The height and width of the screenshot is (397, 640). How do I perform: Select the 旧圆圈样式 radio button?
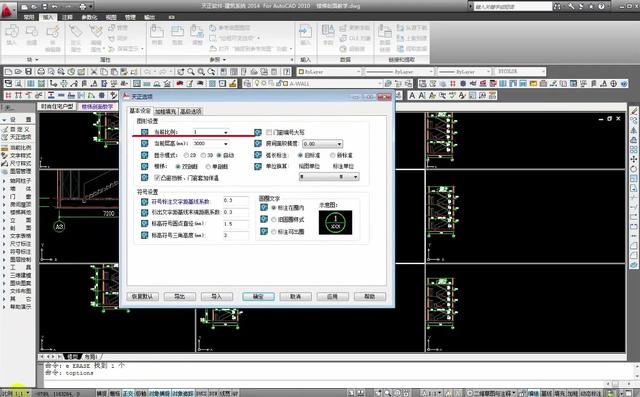274,220
